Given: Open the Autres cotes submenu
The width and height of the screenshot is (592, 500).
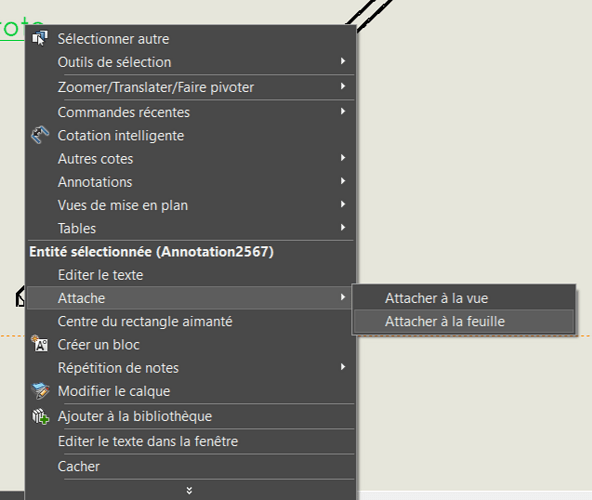Looking at the screenshot, I should coord(190,159).
